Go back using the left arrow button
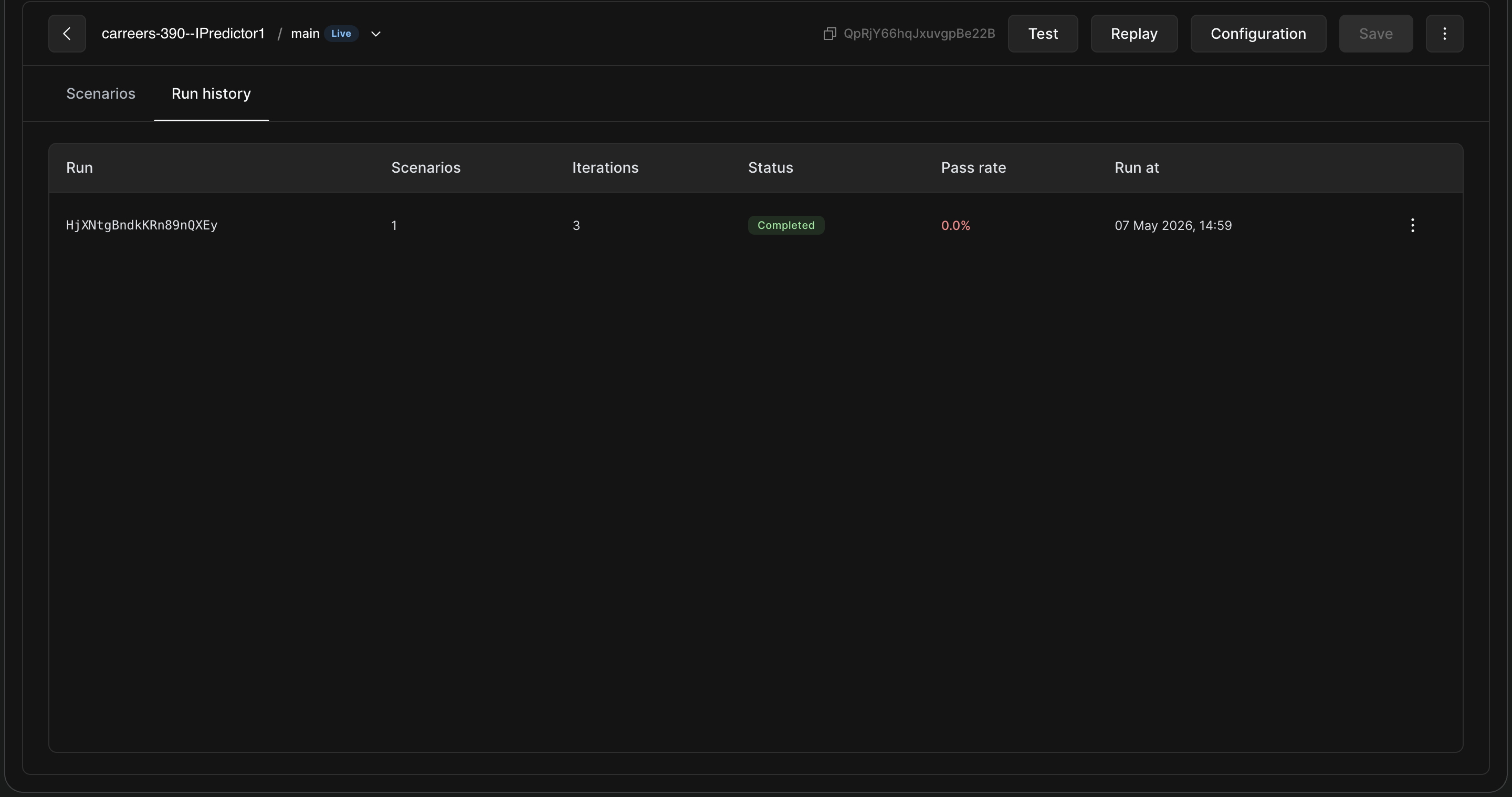The image size is (1512, 797). click(x=67, y=34)
